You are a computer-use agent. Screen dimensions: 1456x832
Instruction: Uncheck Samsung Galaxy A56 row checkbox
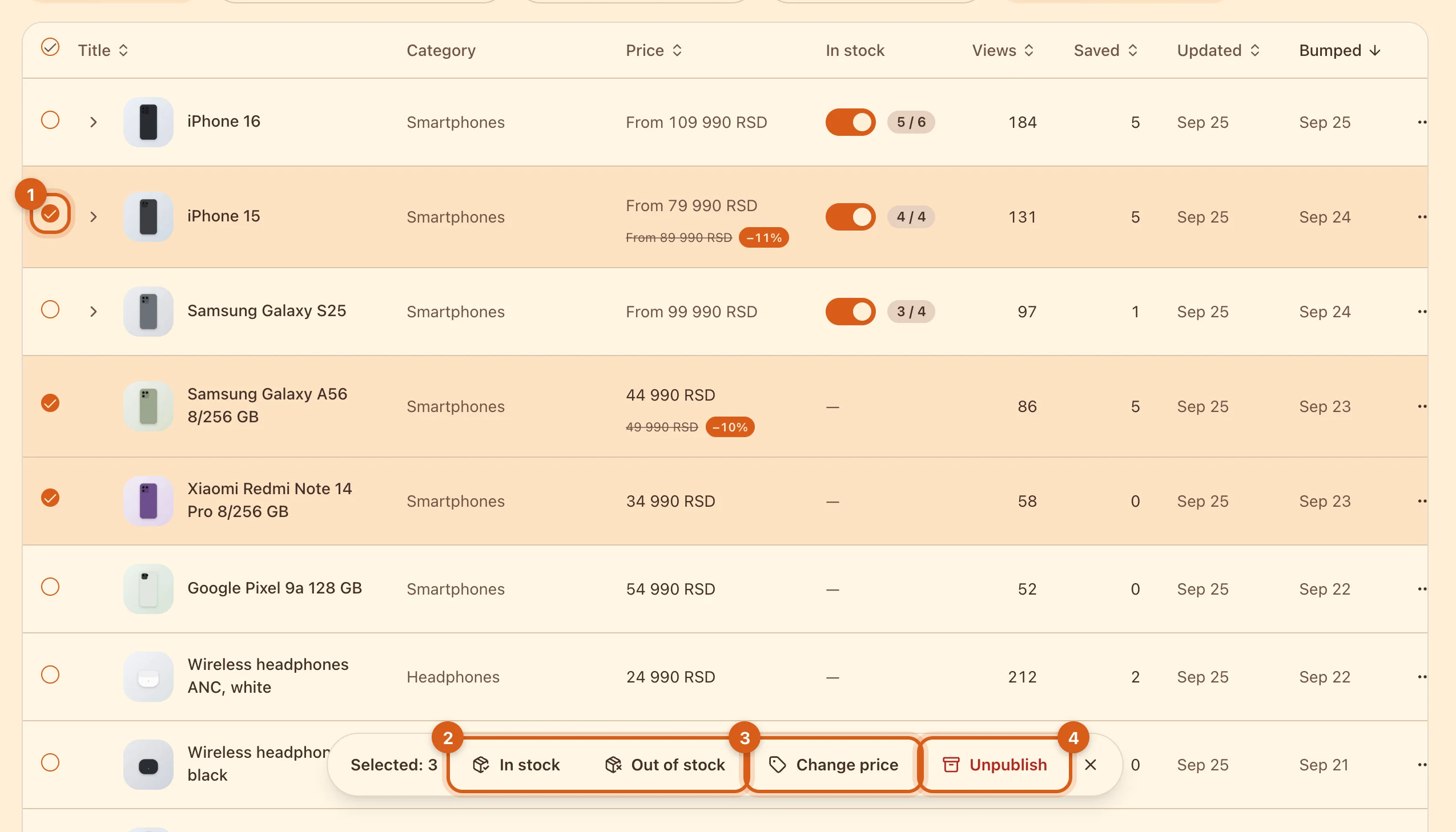click(50, 403)
